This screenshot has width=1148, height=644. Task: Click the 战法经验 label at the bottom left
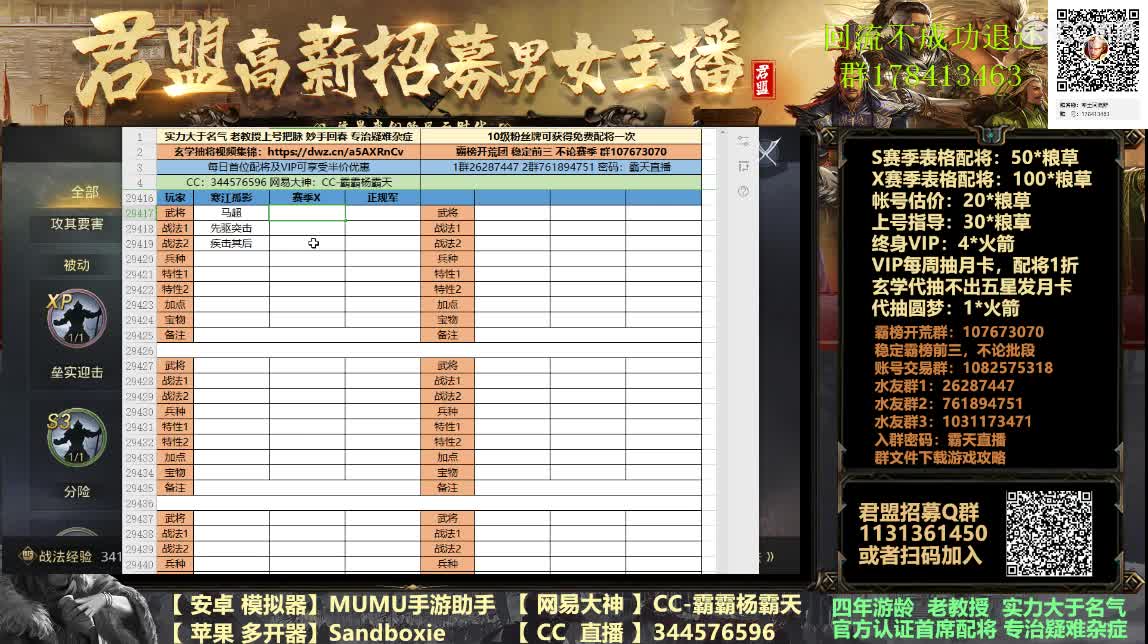tap(65, 556)
